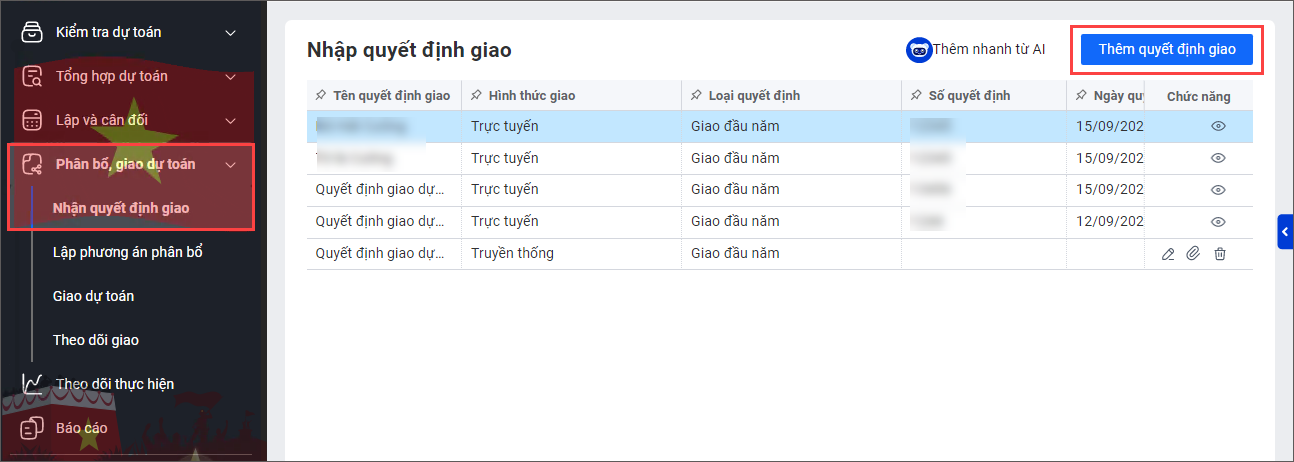
Task: Expand the Tổng hợp dự toán chevron
Action: [x=231, y=76]
